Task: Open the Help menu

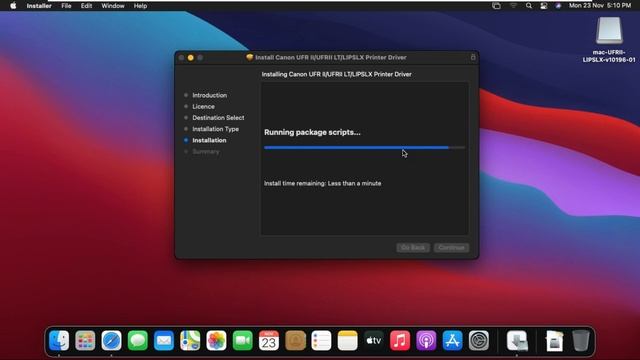Action: pyautogui.click(x=140, y=6)
